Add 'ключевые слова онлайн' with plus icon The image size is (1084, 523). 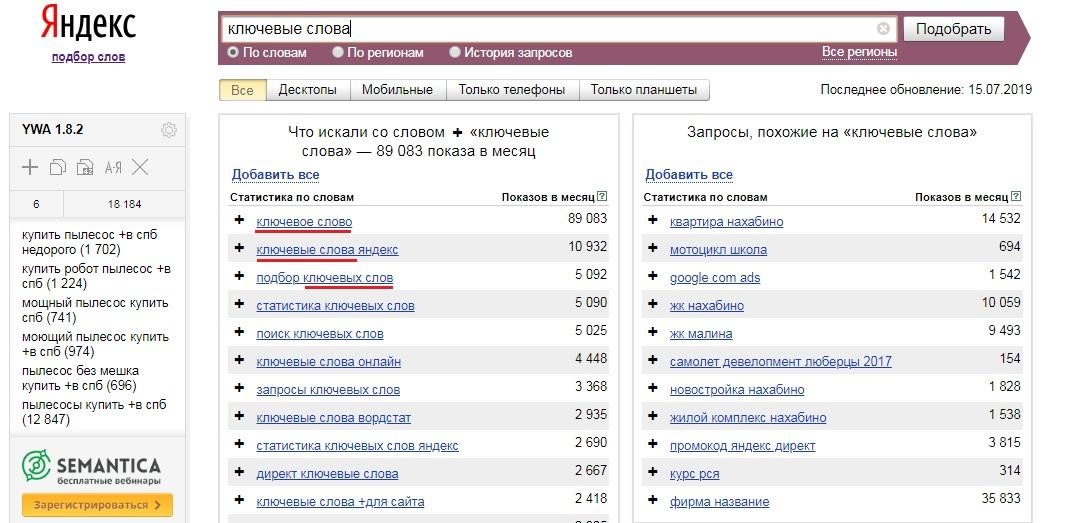tap(239, 359)
